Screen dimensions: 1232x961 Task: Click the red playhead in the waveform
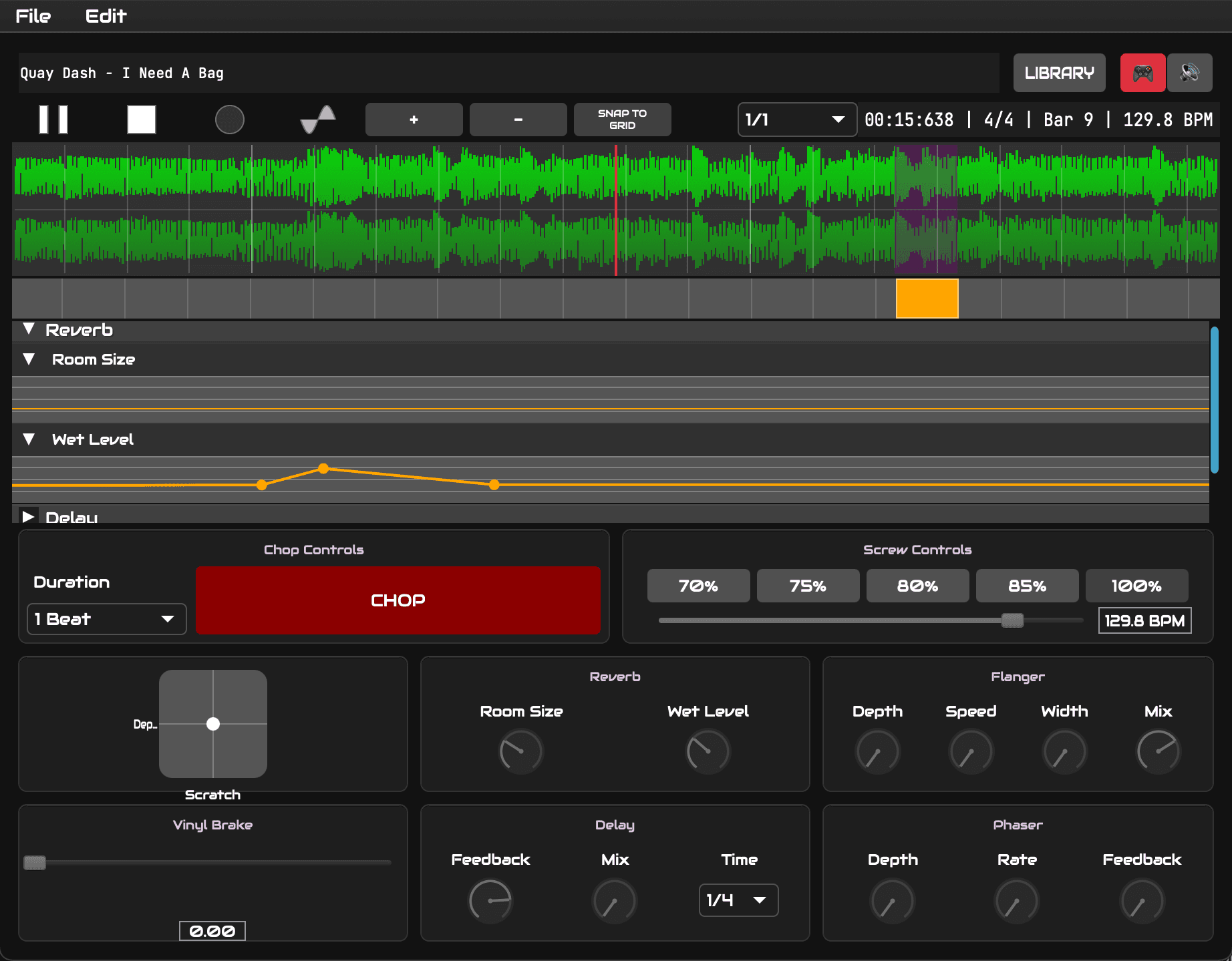click(615, 209)
